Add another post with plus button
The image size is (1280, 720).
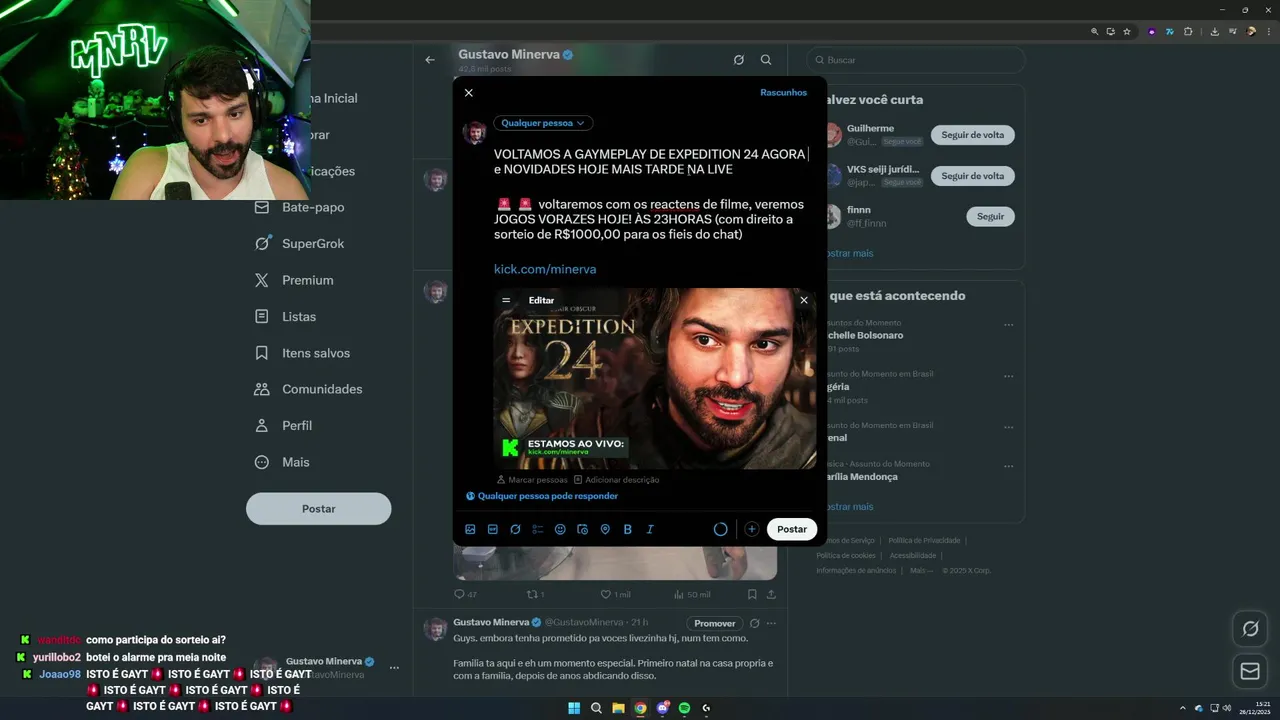point(752,529)
